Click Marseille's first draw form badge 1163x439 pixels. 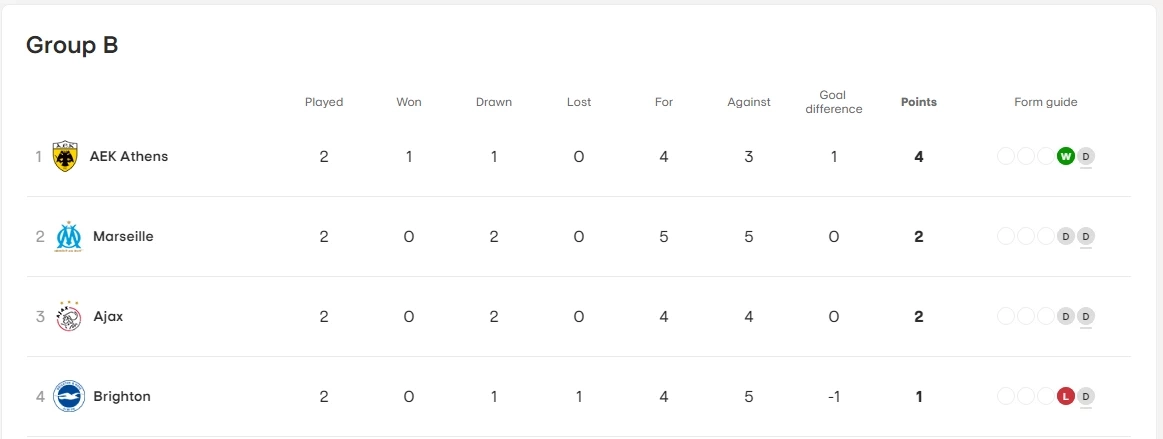(1066, 236)
